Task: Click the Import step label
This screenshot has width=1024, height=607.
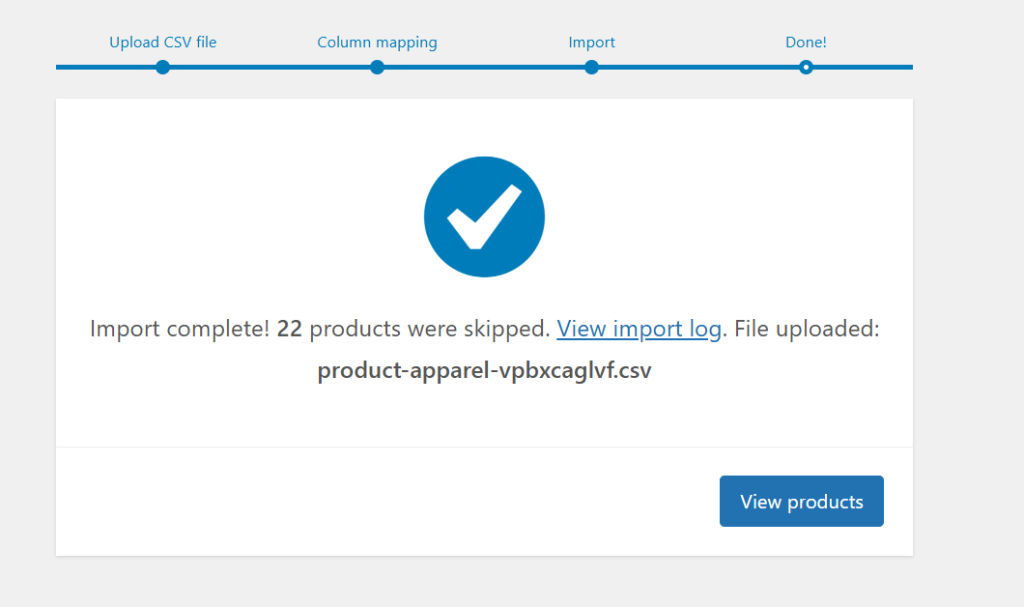Action: point(591,42)
